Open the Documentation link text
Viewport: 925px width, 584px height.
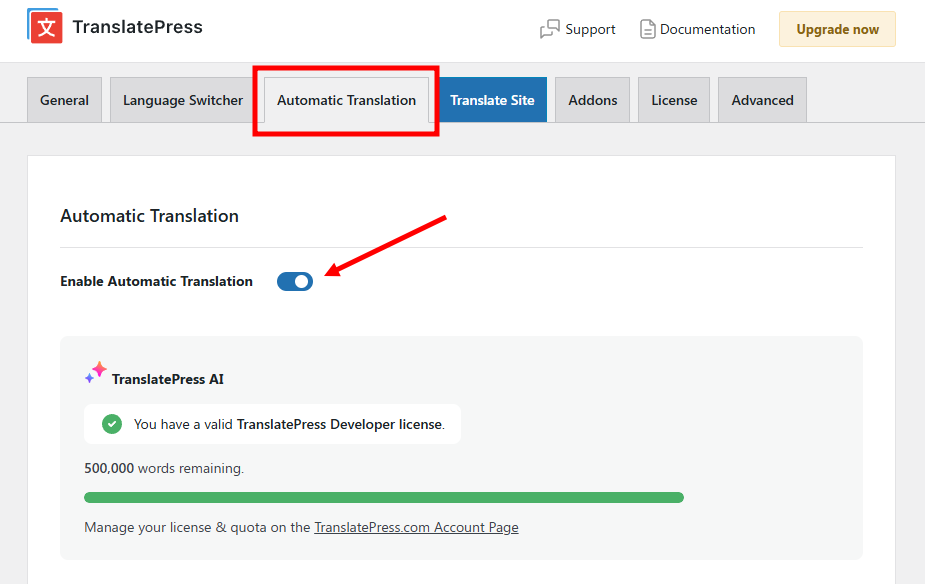click(x=707, y=29)
